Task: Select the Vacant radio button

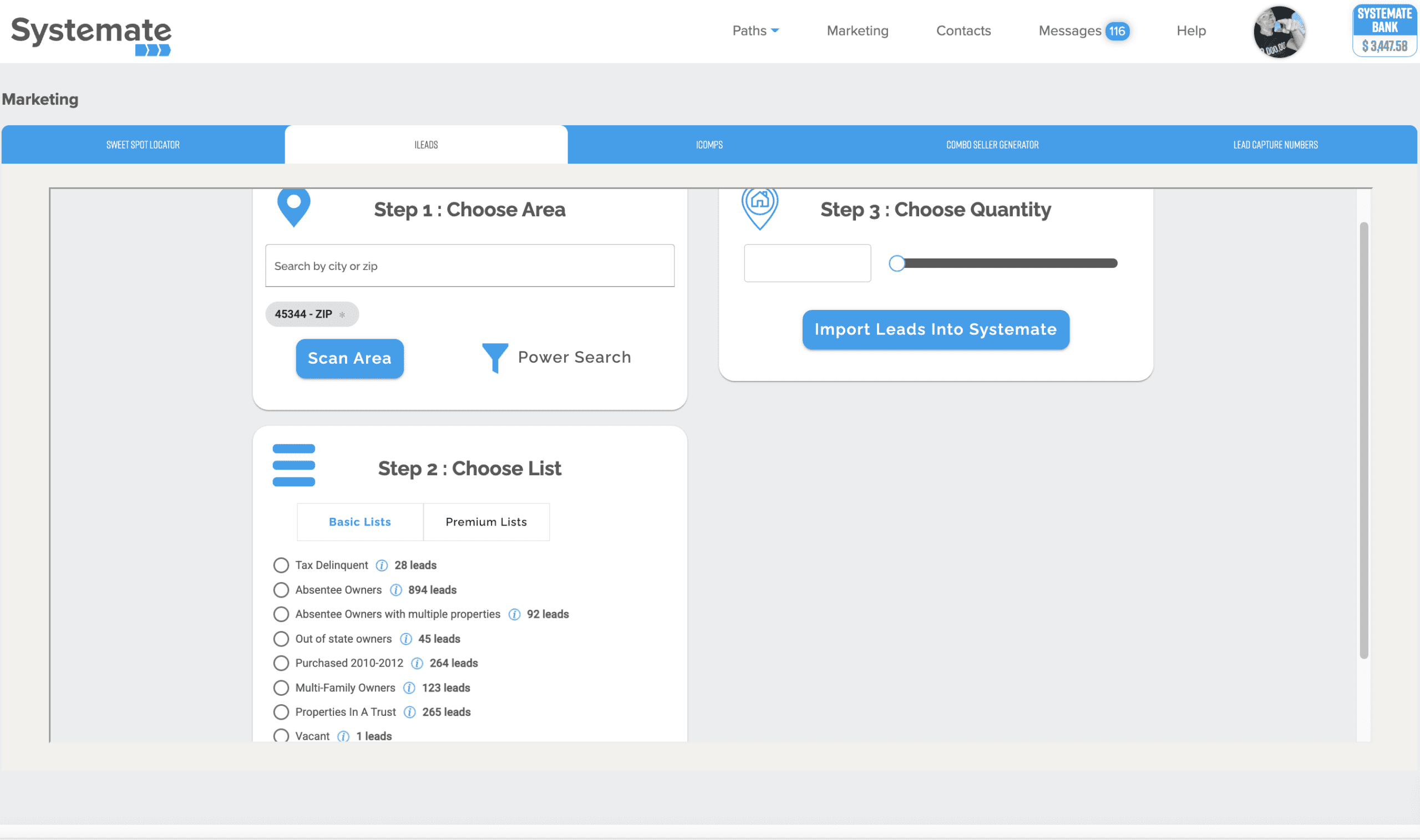Action: [x=281, y=736]
